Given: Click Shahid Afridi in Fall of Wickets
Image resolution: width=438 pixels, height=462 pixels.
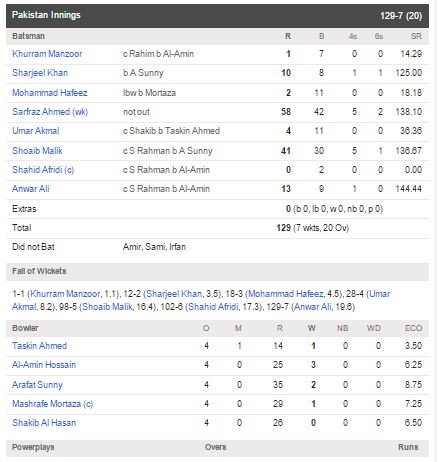Looking at the screenshot, I should click(213, 306).
